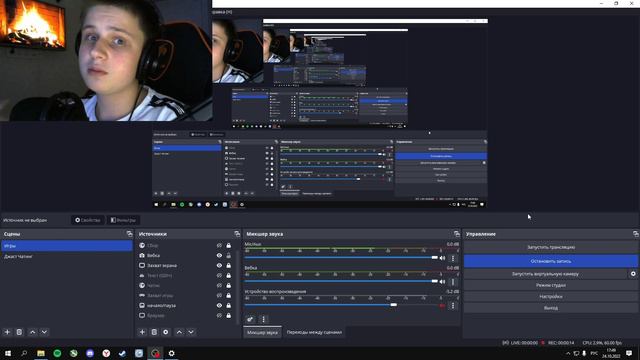The width and height of the screenshot is (640, 360).
Task: Open source properties gear in Источники toolbar
Action: pyautogui.click(x=166, y=332)
